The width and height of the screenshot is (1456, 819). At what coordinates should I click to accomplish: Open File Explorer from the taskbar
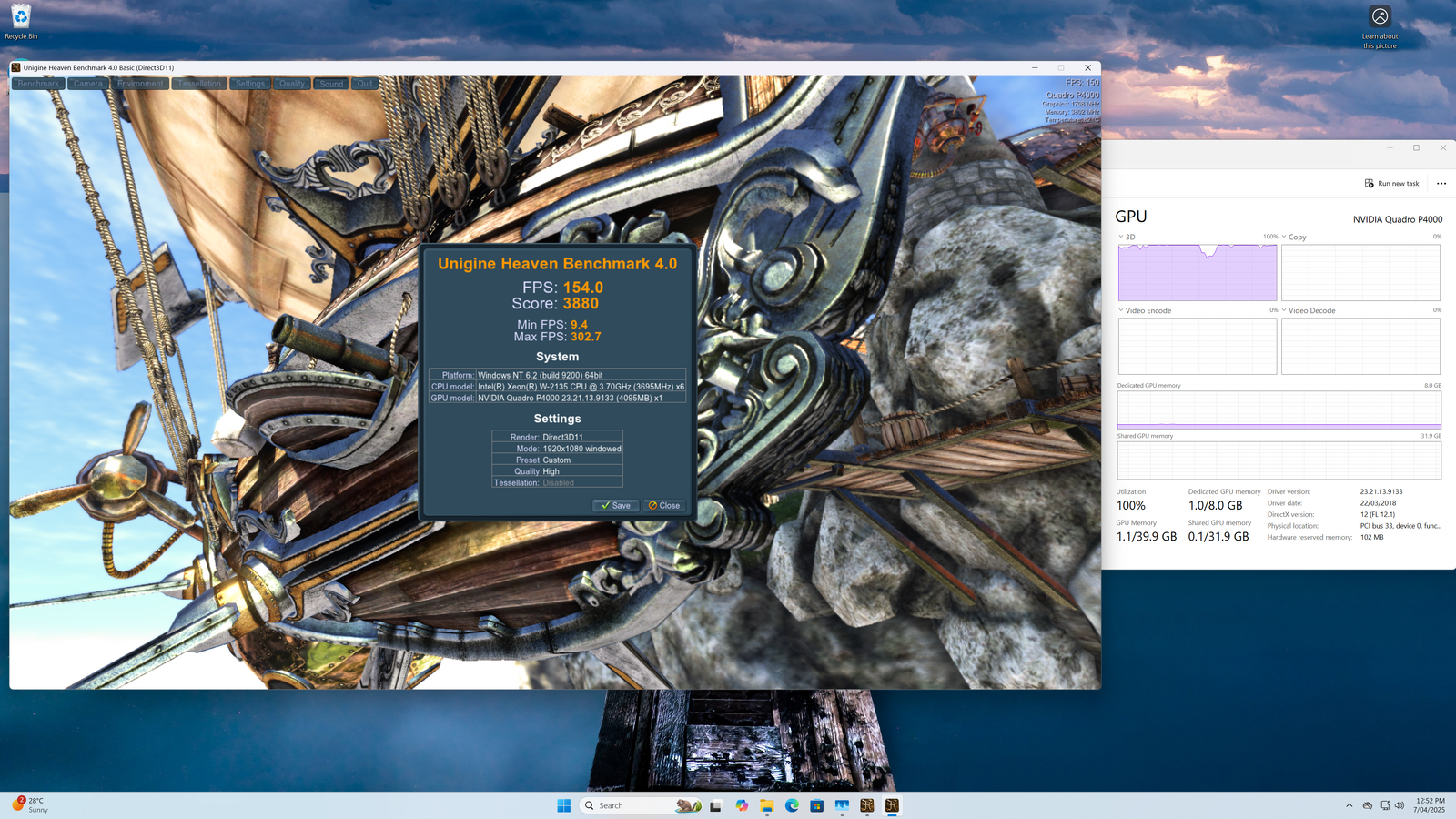pos(767,805)
